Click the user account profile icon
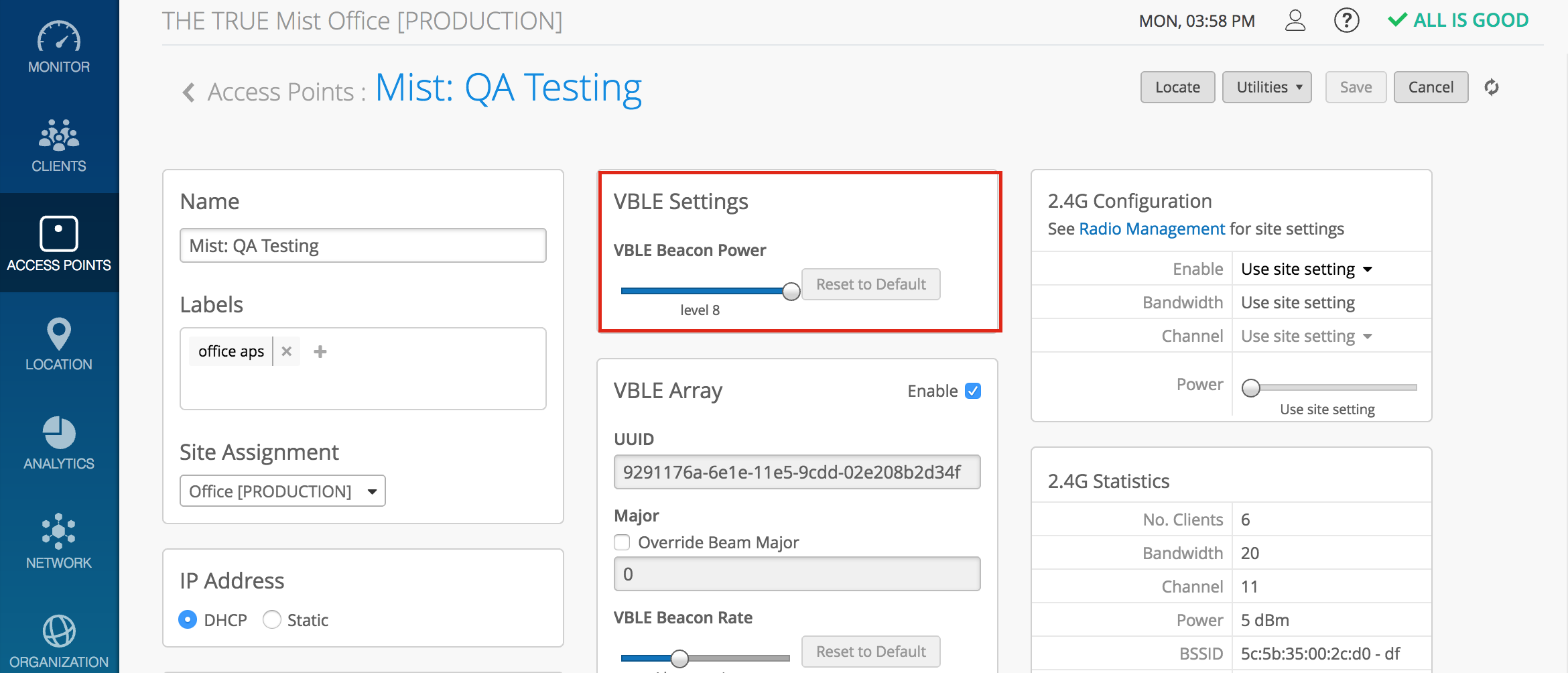The height and width of the screenshot is (673, 1568). click(x=1295, y=21)
